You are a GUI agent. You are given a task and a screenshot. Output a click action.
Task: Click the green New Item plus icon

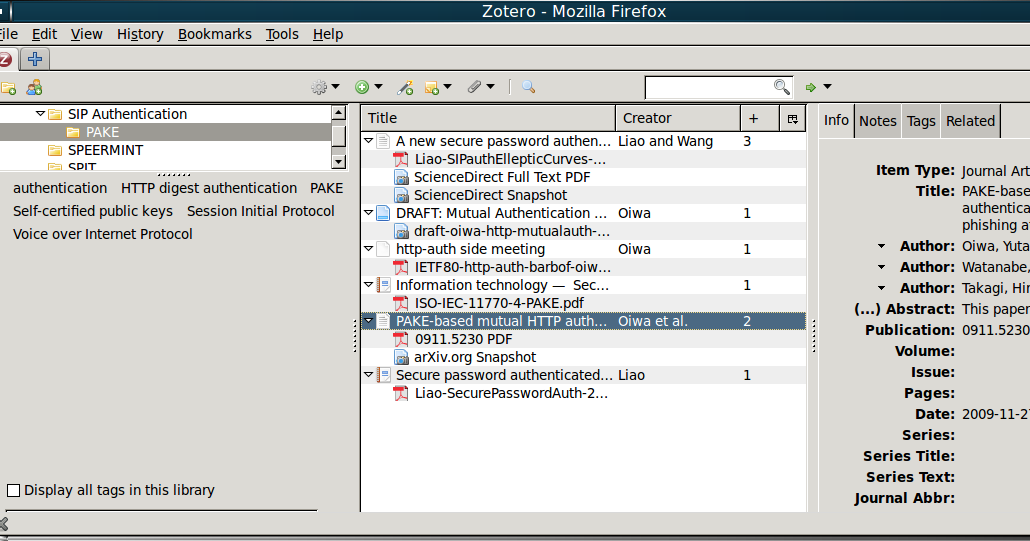click(x=362, y=87)
